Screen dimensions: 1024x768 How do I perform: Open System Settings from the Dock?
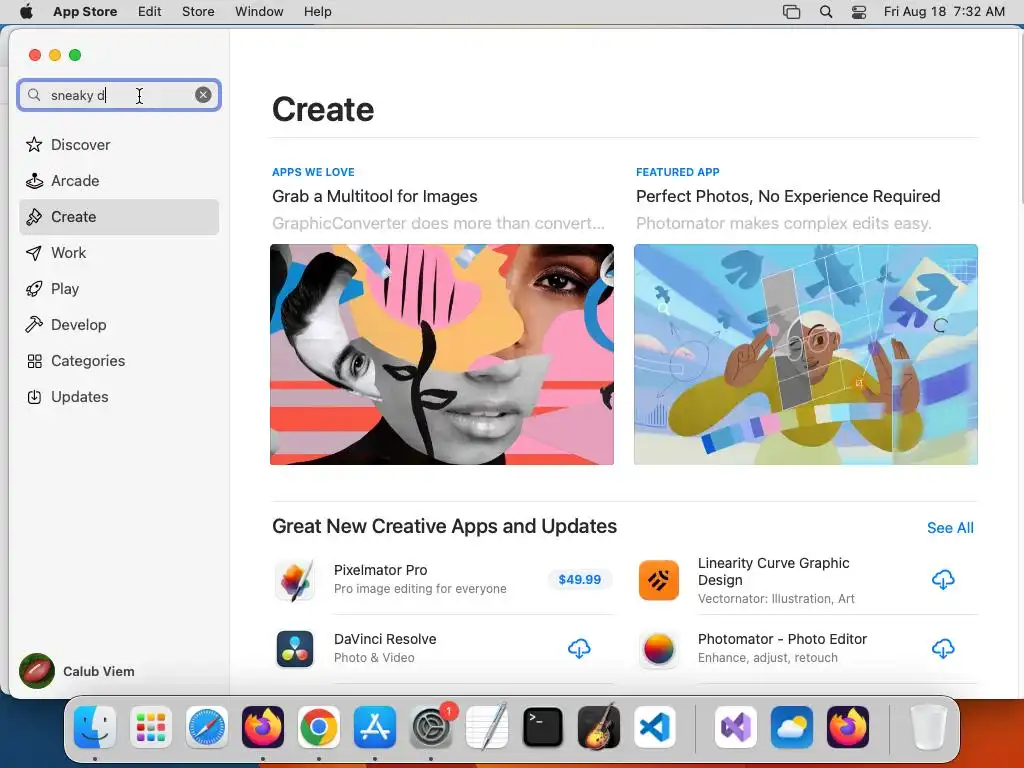431,727
